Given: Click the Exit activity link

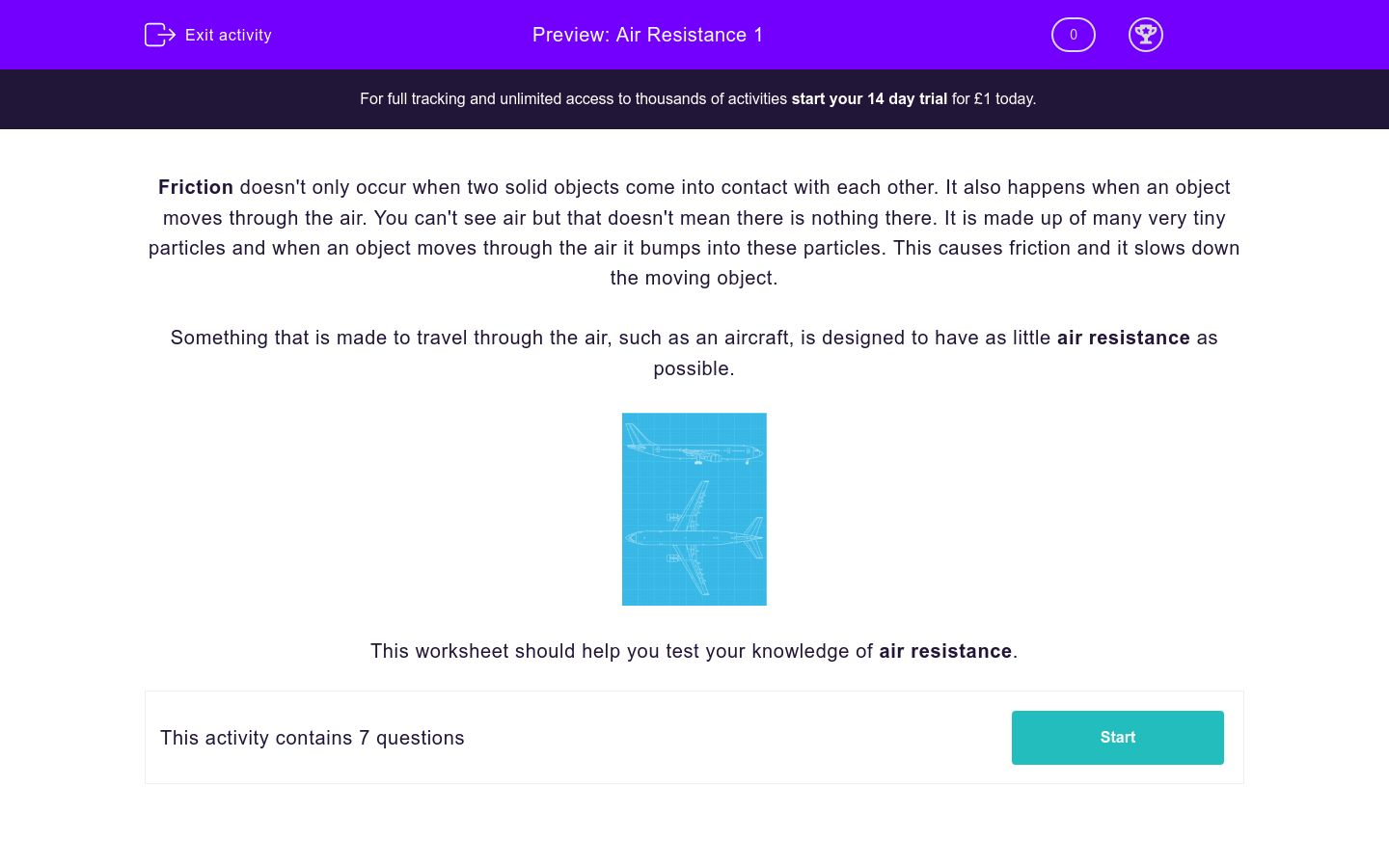Looking at the screenshot, I should point(229,35).
